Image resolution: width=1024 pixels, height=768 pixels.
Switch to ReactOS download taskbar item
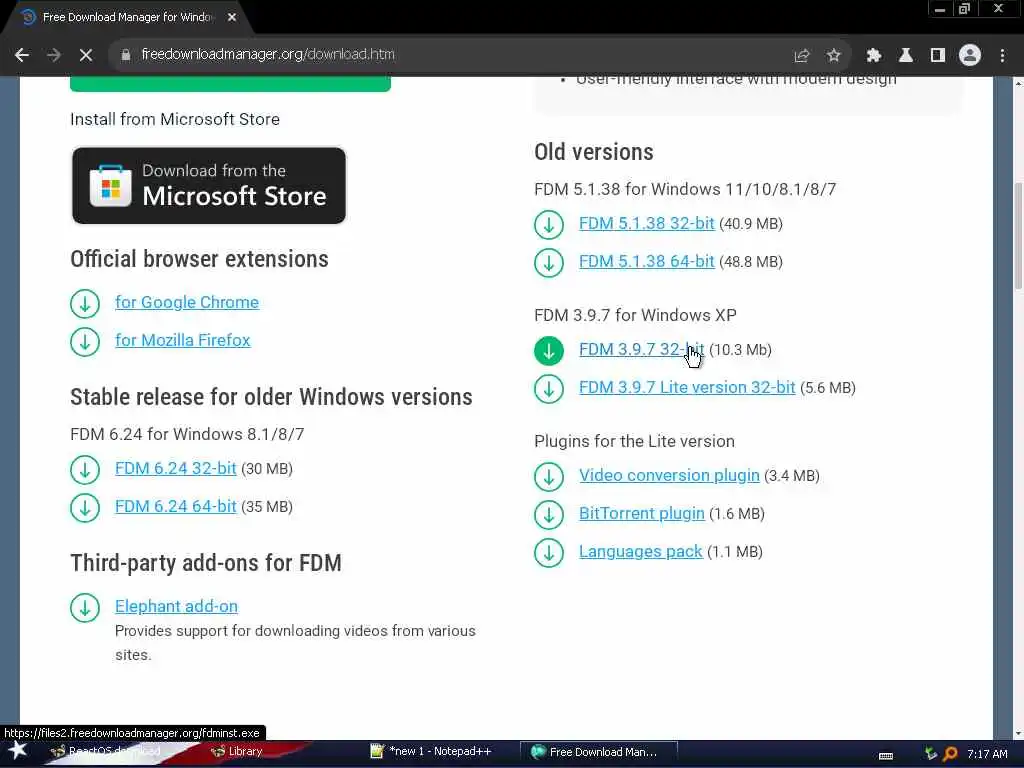[x=106, y=752]
